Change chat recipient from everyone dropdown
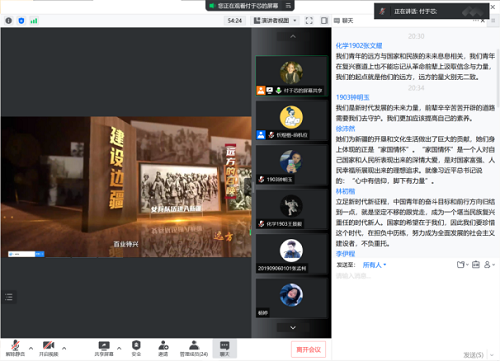Viewport: 500px width, 361px height. click(x=374, y=265)
